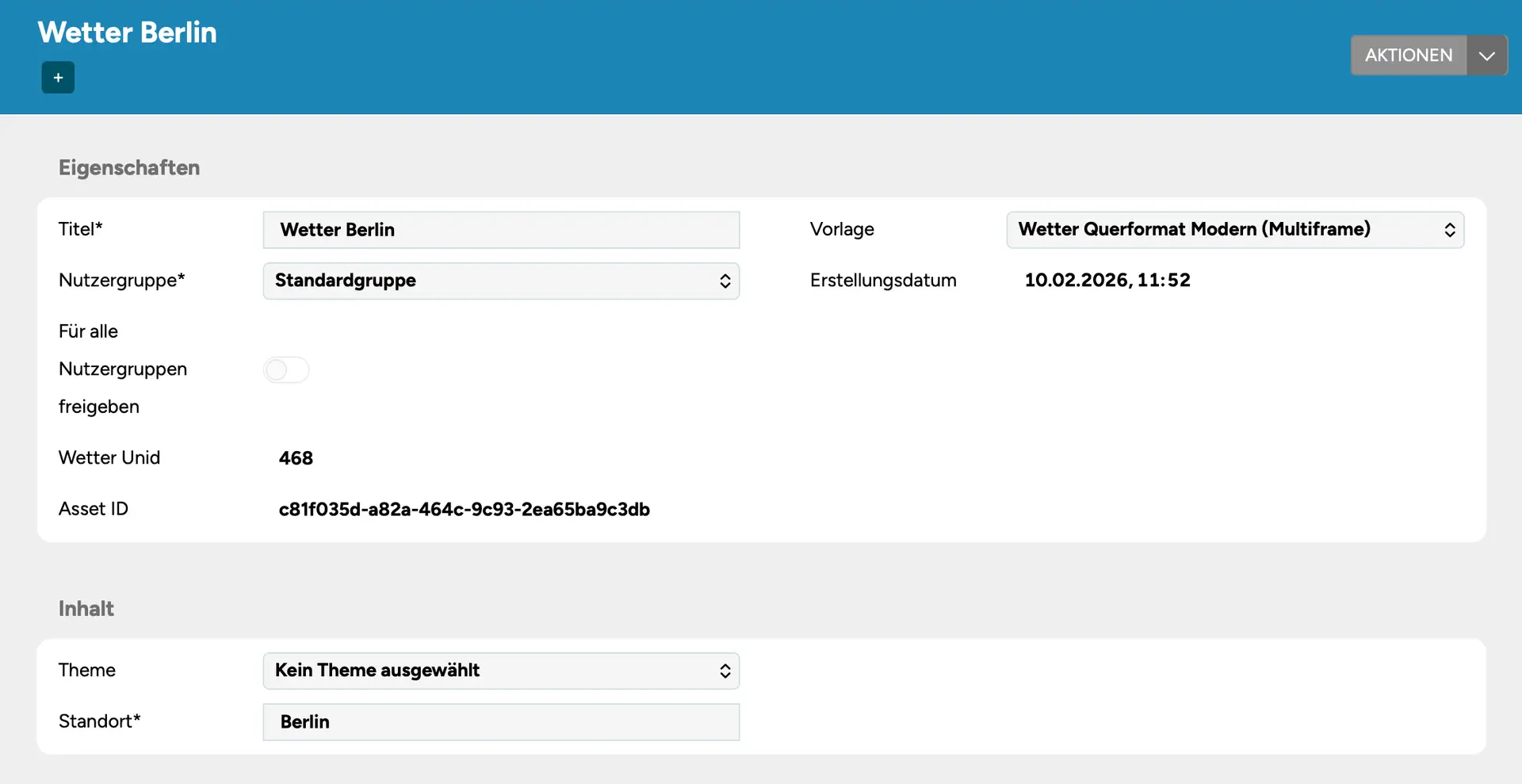The height and width of the screenshot is (784, 1522).
Task: Click the Asset ID label
Action: pos(94,508)
